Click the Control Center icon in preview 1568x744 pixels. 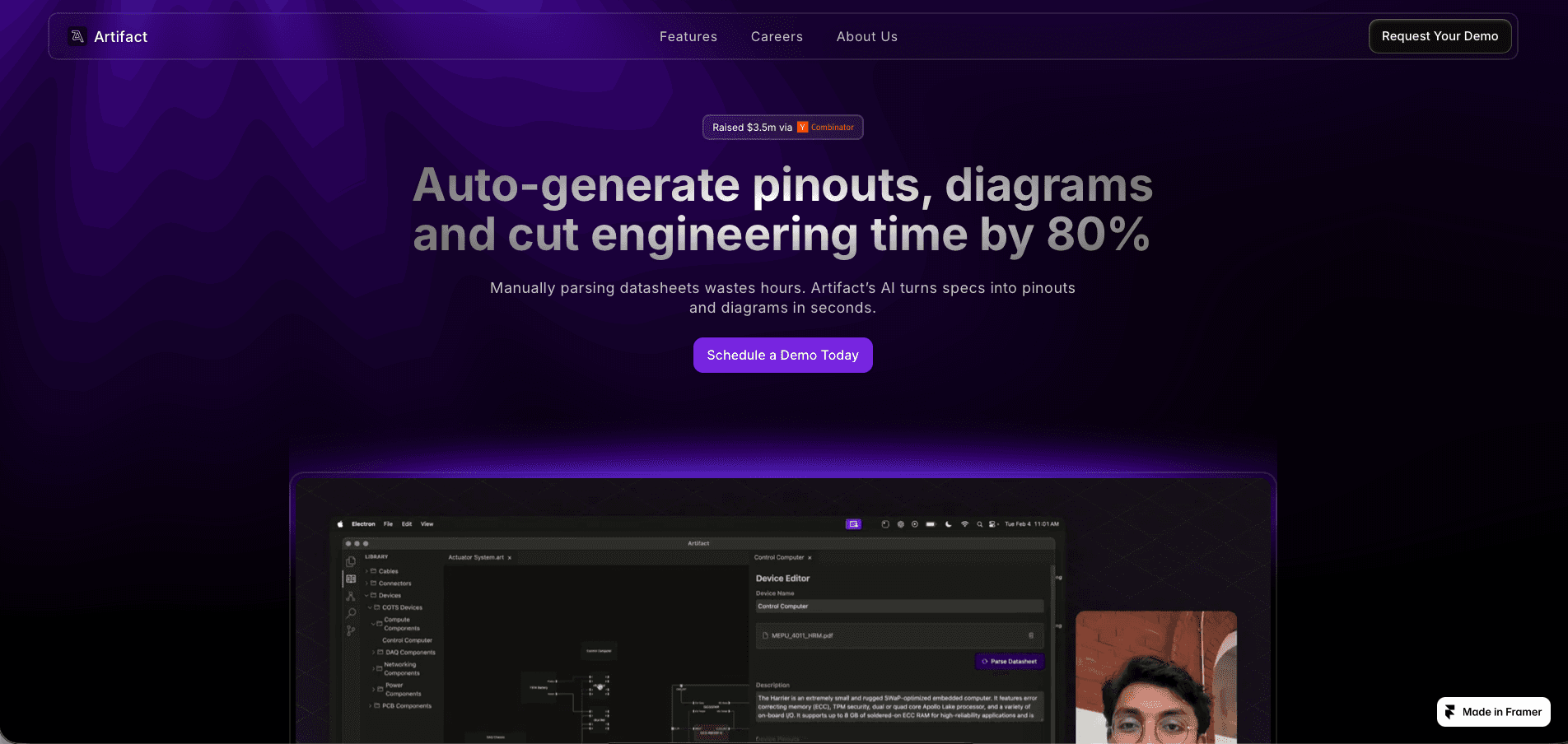pos(993,524)
